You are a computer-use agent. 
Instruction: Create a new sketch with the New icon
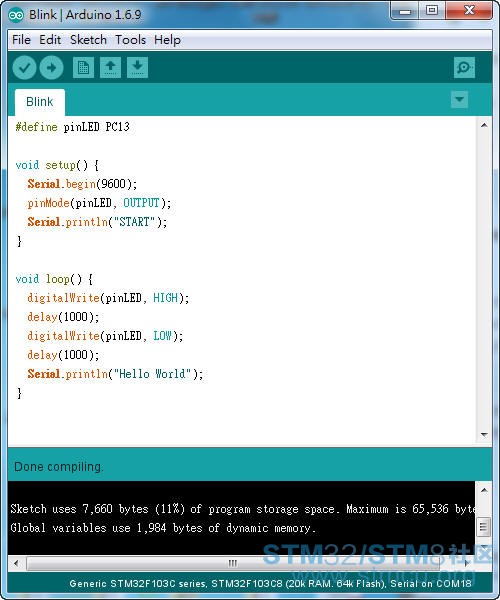point(83,68)
